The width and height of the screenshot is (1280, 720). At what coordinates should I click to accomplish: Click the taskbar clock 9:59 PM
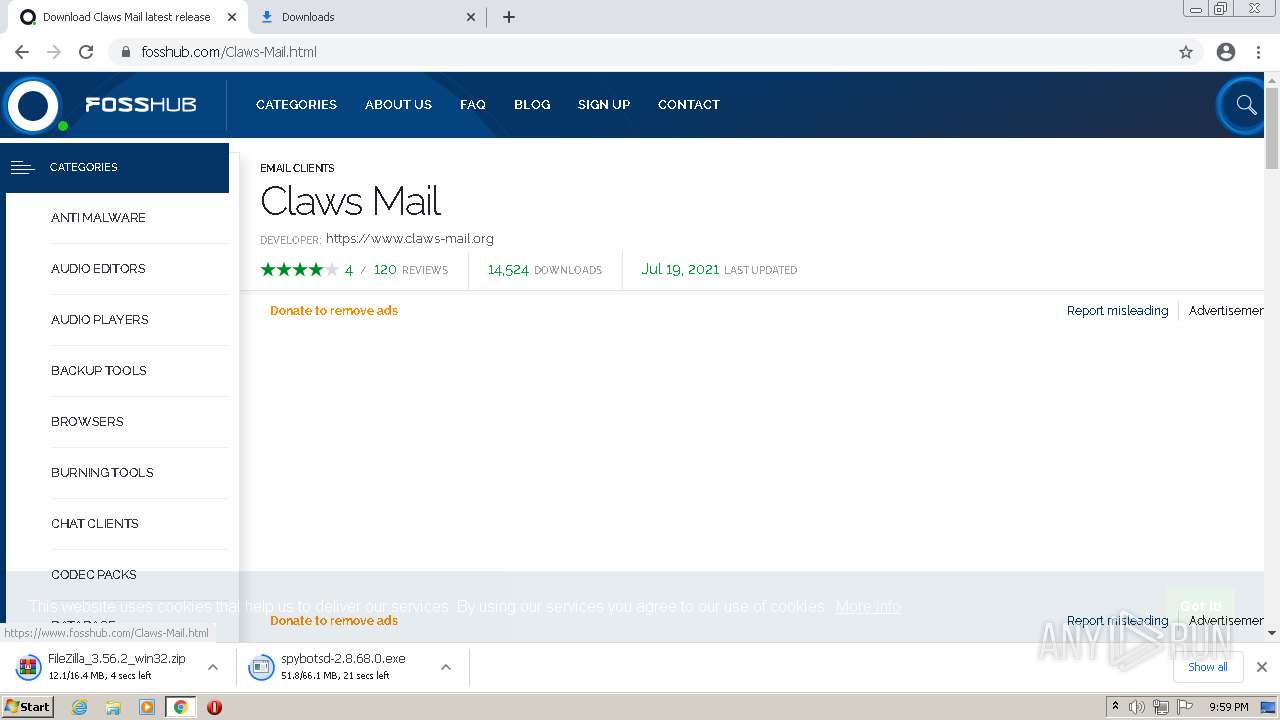(1229, 707)
